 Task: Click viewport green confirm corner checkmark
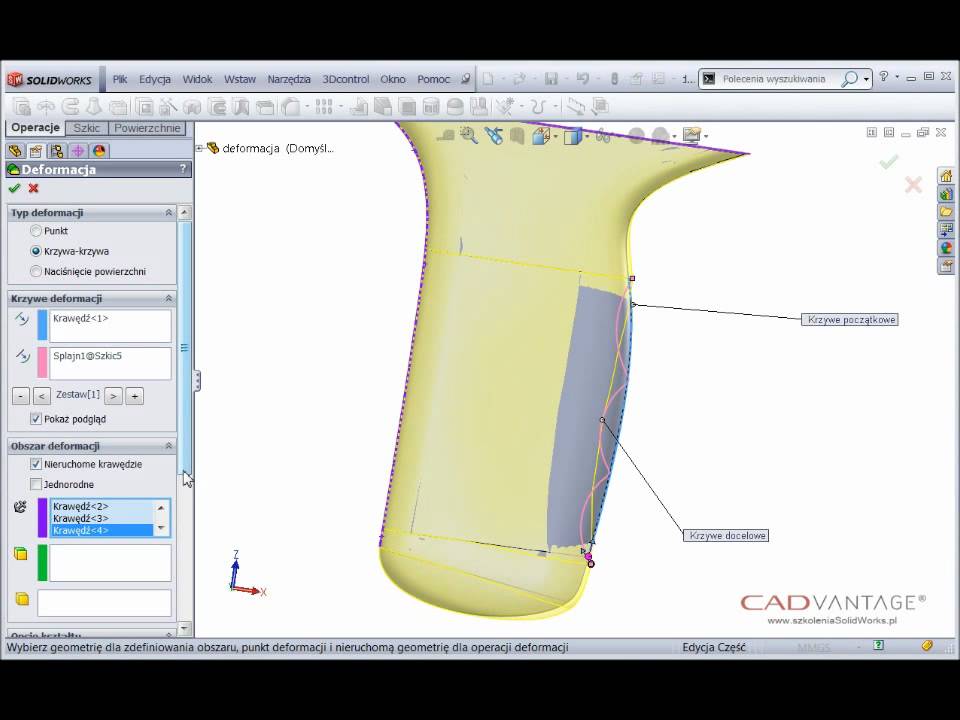[x=888, y=162]
